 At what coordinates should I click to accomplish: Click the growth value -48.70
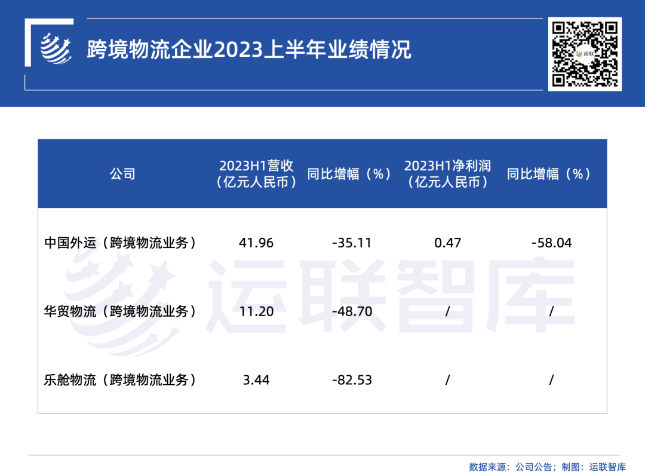(352, 311)
